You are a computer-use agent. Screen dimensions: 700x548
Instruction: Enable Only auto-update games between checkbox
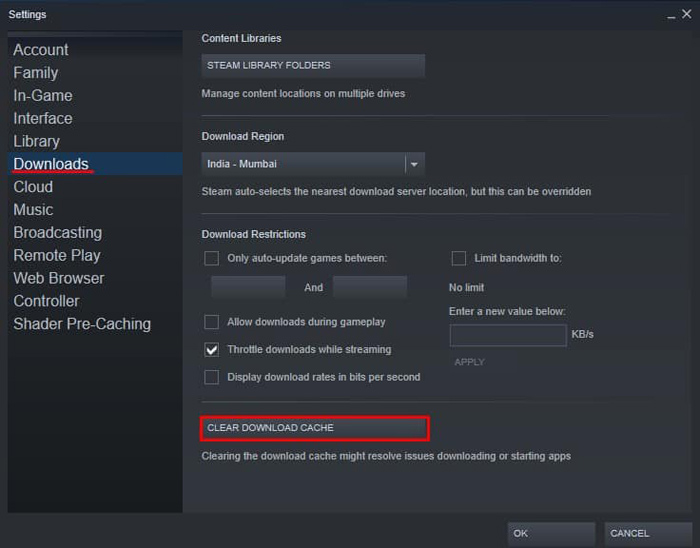click(x=212, y=258)
